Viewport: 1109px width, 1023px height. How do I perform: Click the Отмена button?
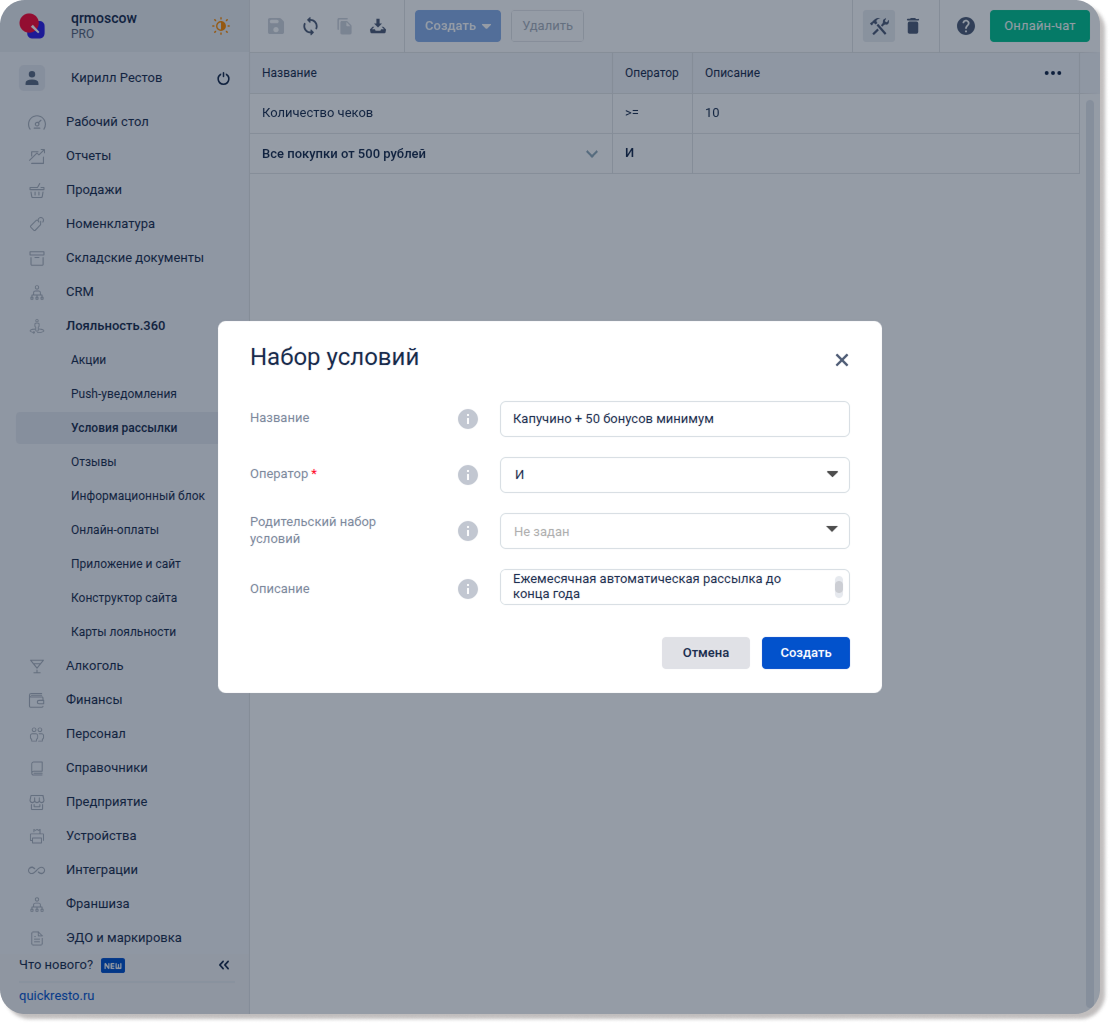pyautogui.click(x=705, y=653)
